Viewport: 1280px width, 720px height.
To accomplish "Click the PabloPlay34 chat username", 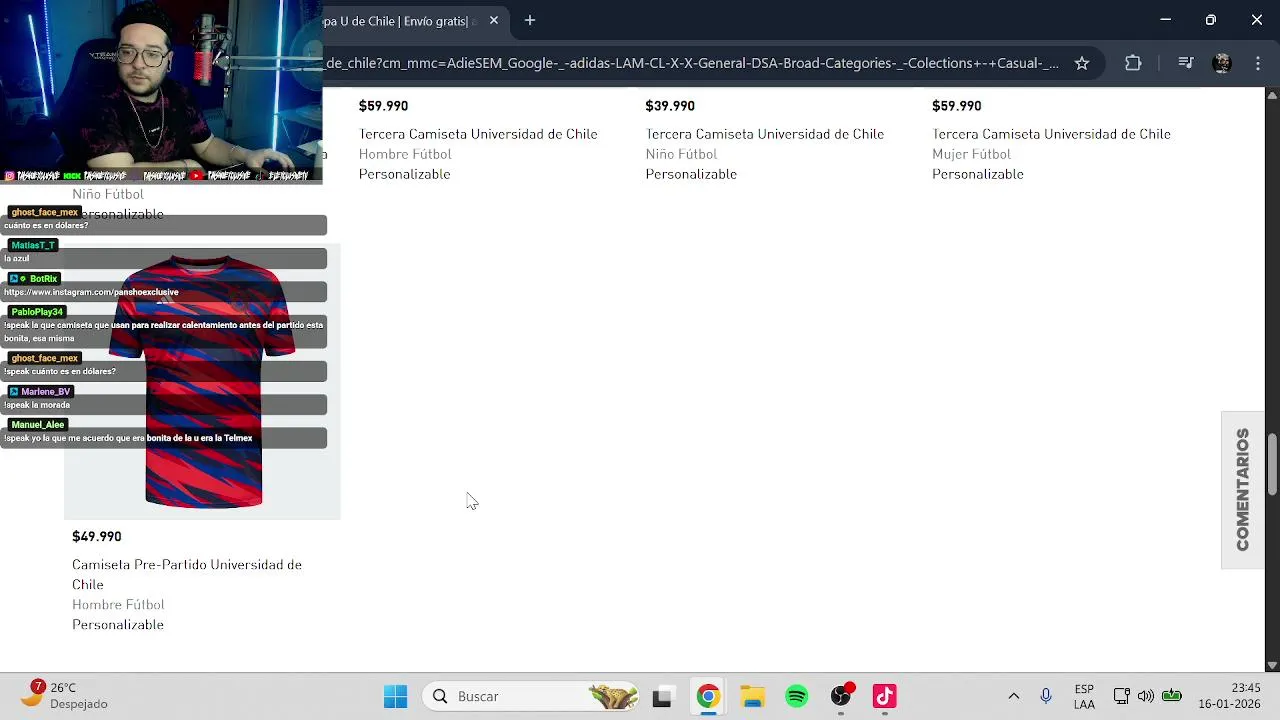I will pos(37,312).
